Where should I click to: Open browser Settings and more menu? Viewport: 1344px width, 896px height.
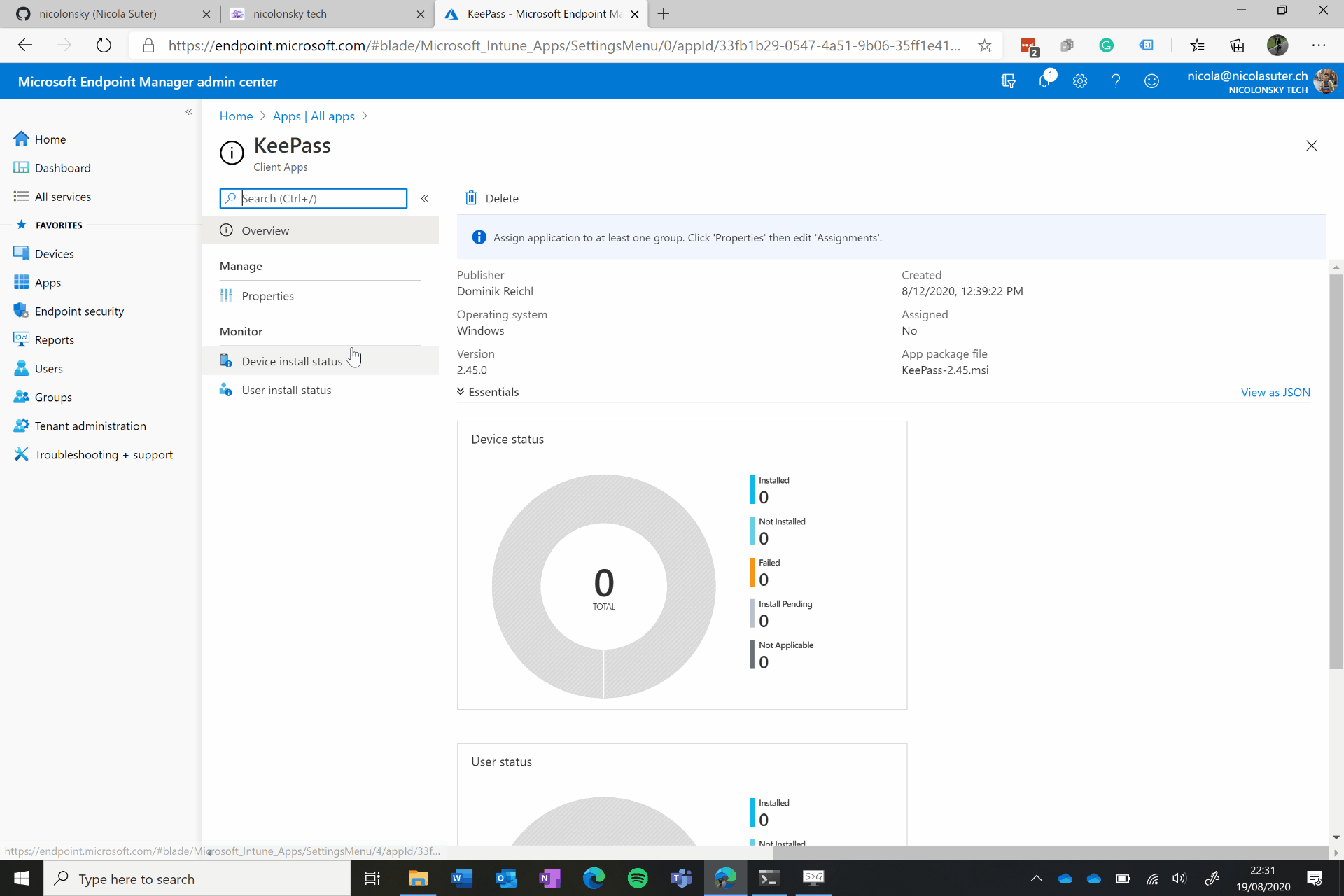point(1319,45)
